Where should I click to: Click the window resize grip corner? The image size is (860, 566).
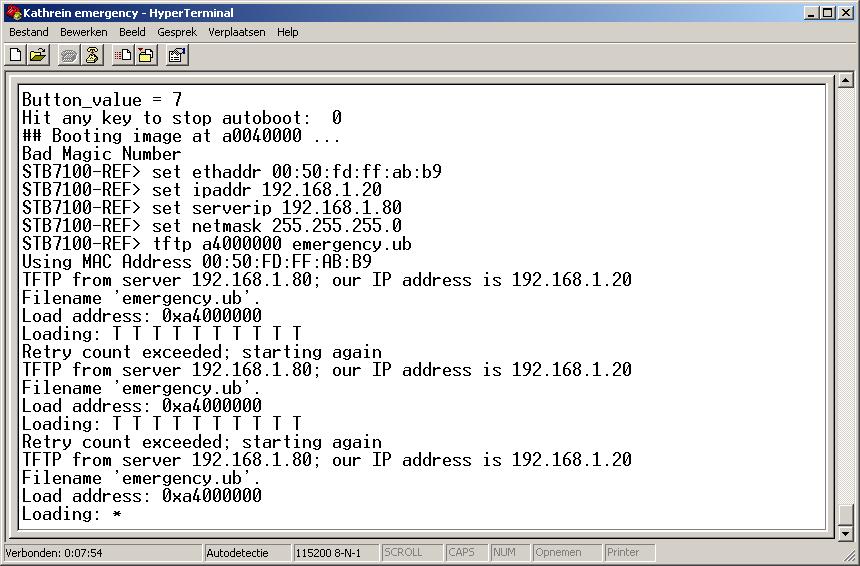click(848, 554)
